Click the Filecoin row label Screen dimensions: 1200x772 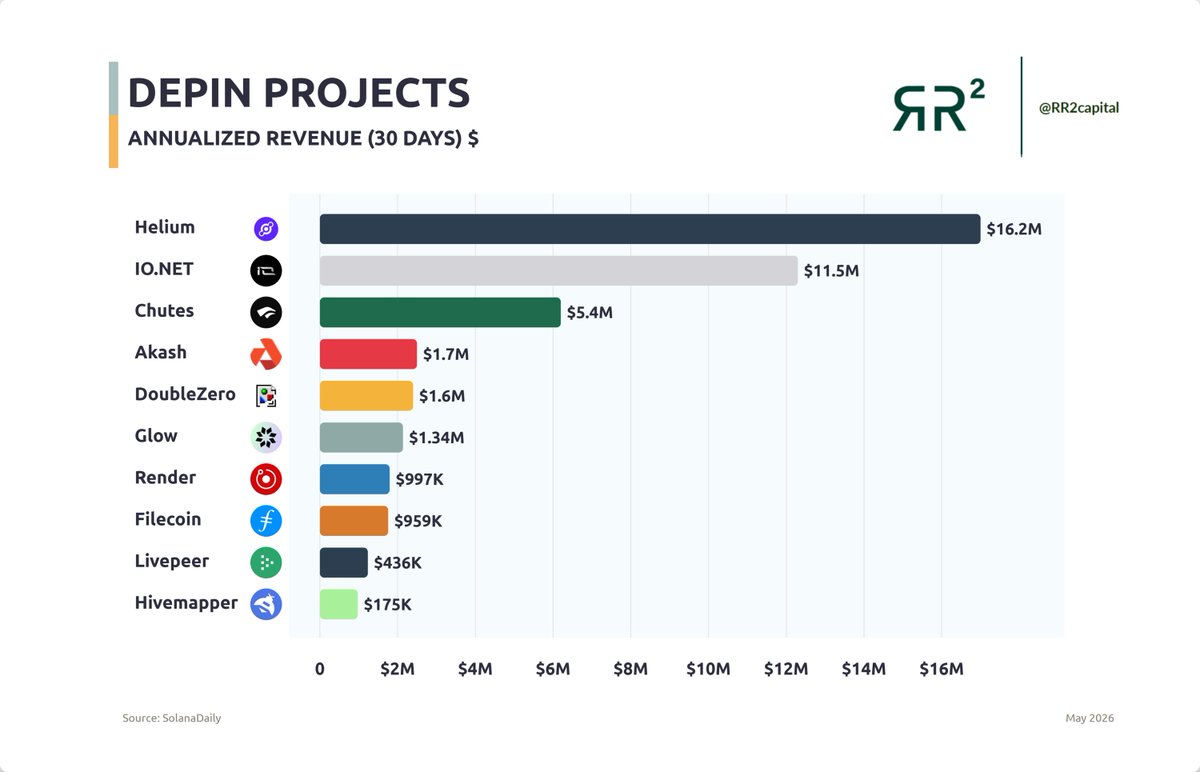pos(168,519)
